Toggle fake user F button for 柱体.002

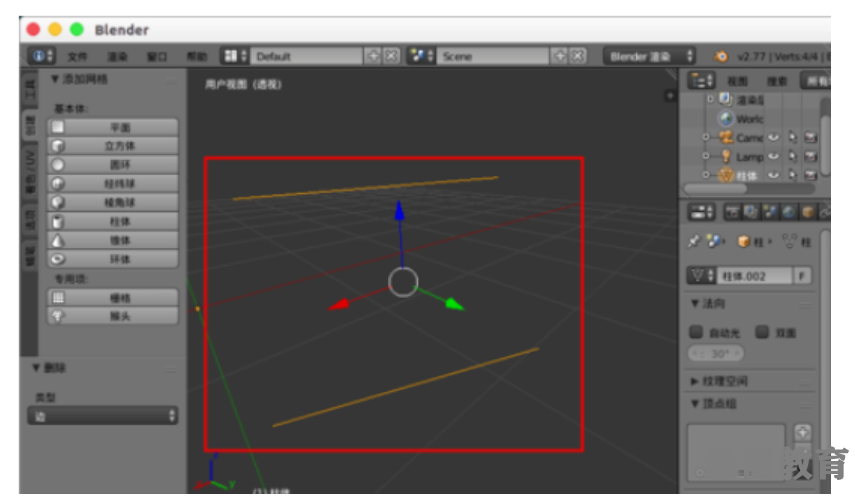pyautogui.click(x=802, y=276)
